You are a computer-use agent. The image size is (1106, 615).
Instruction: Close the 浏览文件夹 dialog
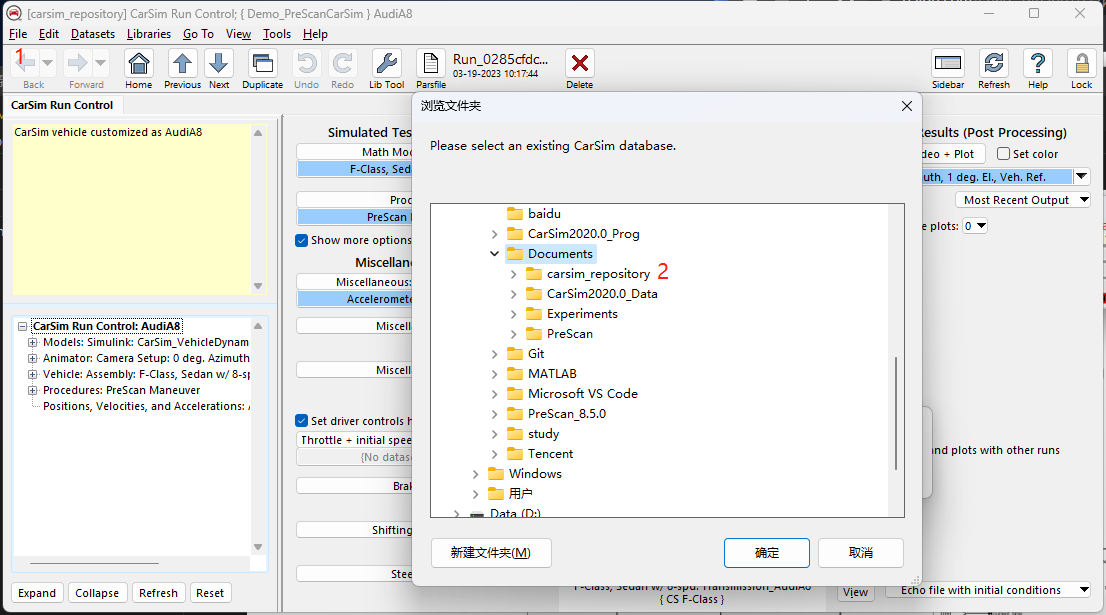click(907, 106)
